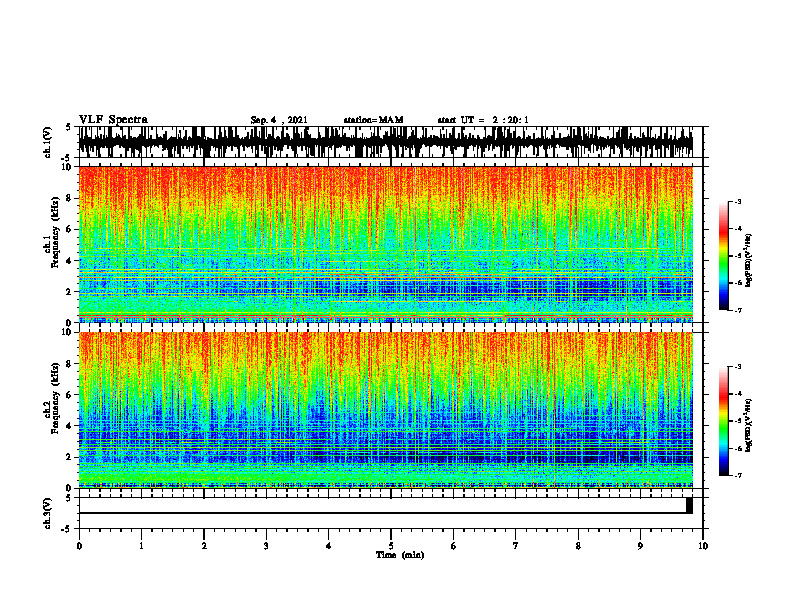Click the "Time (min)" axis label
The image size is (792, 612).
click(400, 555)
